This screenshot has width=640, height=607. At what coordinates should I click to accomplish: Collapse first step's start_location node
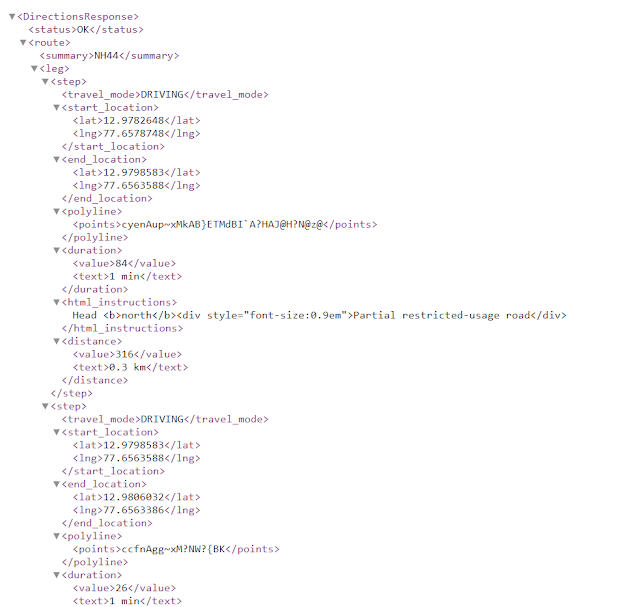(57, 107)
